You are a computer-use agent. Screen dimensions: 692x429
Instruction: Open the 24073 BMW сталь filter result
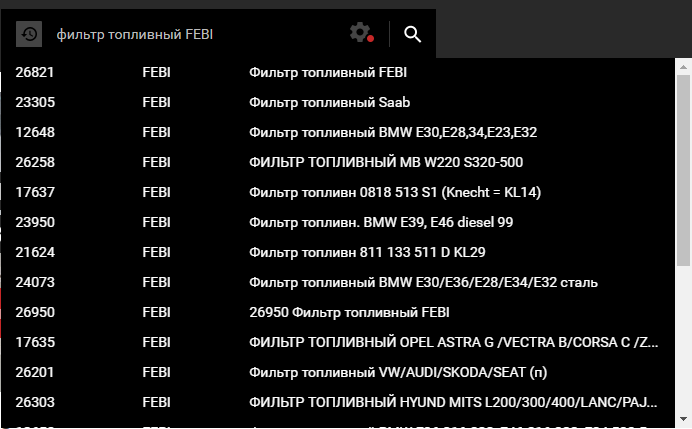pos(338,282)
